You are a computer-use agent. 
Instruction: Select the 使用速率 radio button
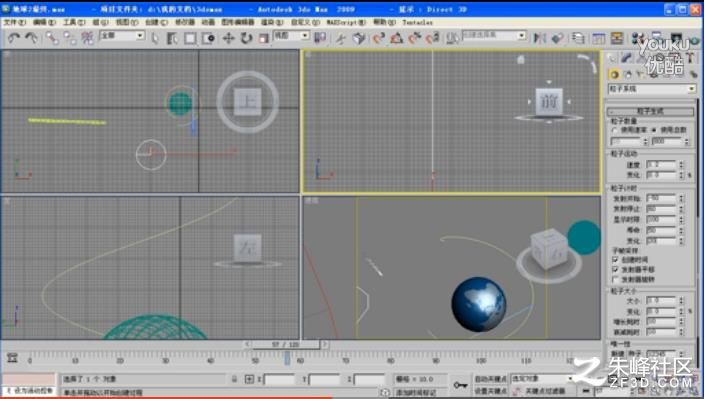coord(615,130)
